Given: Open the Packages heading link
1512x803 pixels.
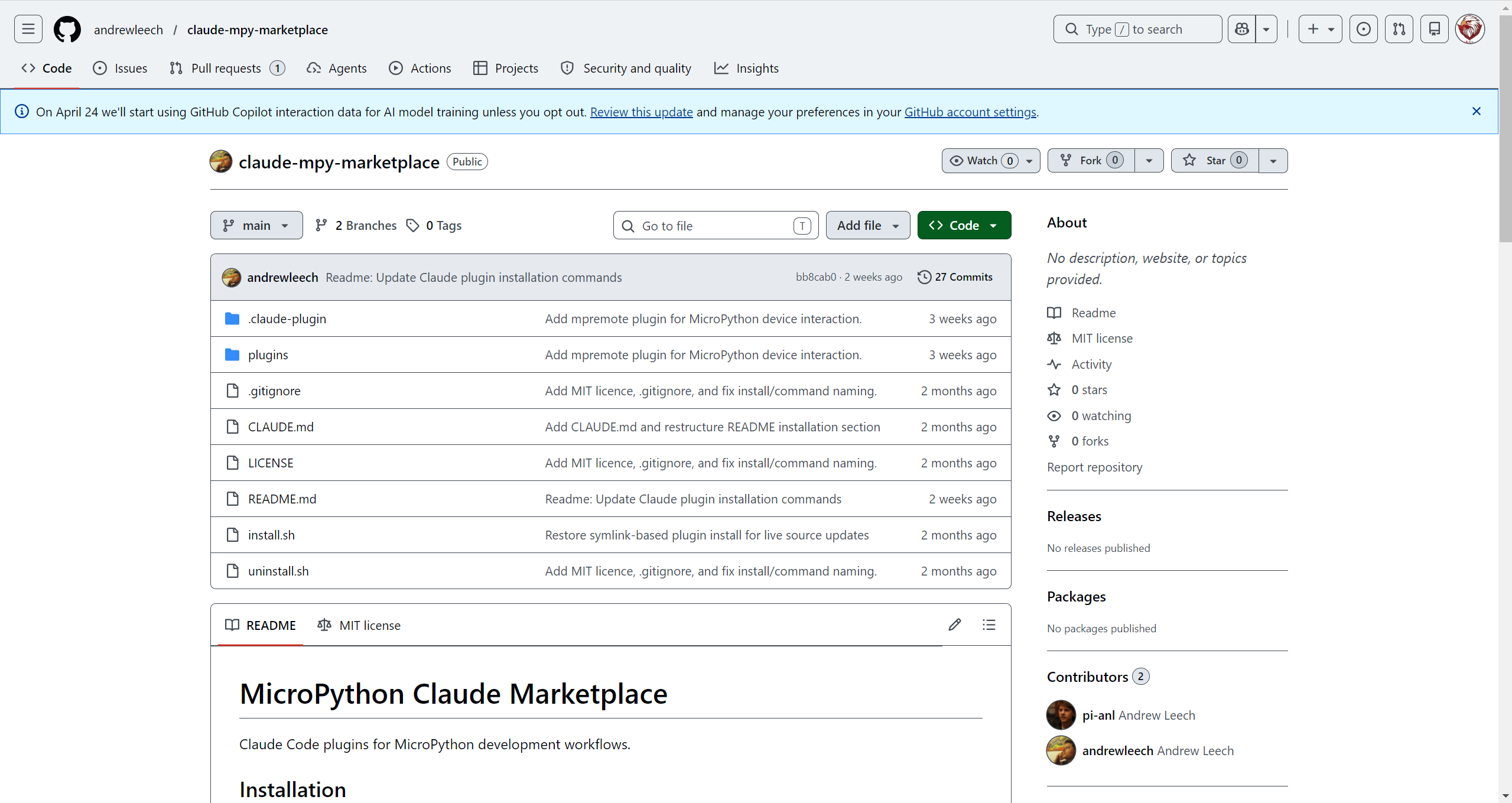Looking at the screenshot, I should [1077, 597].
